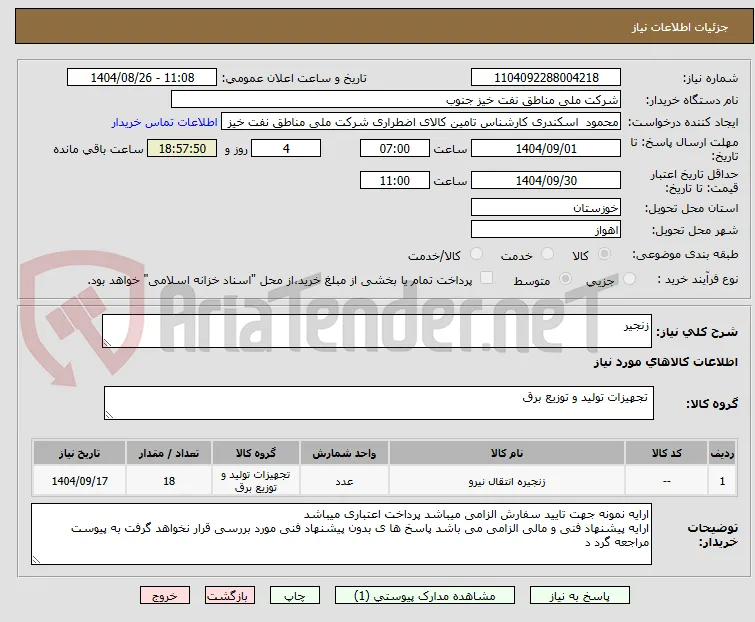Screen dimensions: 755x622
Task: Select the کالا/خدمت radio button
Action: click(x=476, y=254)
